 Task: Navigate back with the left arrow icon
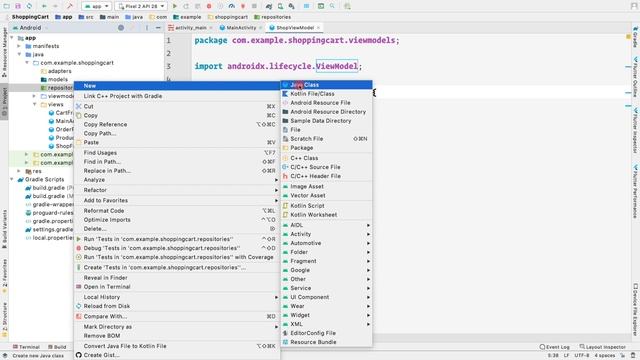[44, 6]
